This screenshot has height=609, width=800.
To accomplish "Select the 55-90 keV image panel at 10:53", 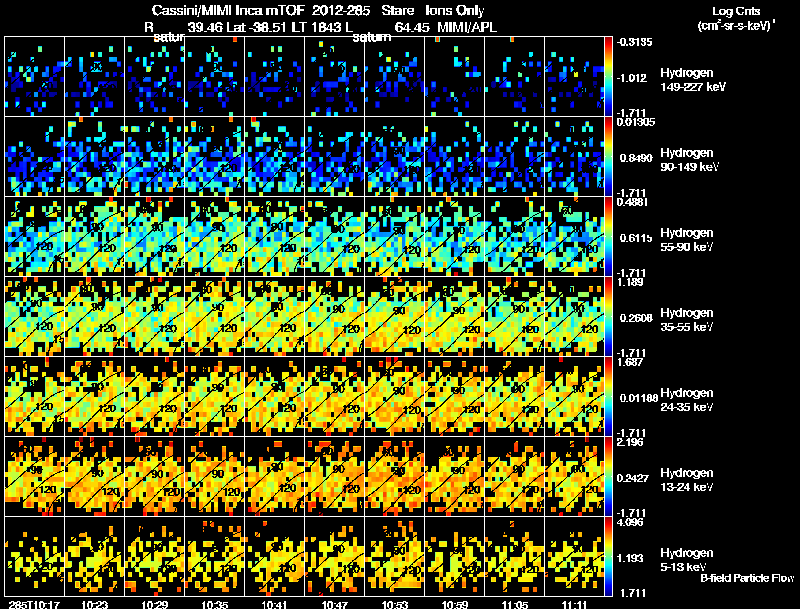I will (x=394, y=237).
